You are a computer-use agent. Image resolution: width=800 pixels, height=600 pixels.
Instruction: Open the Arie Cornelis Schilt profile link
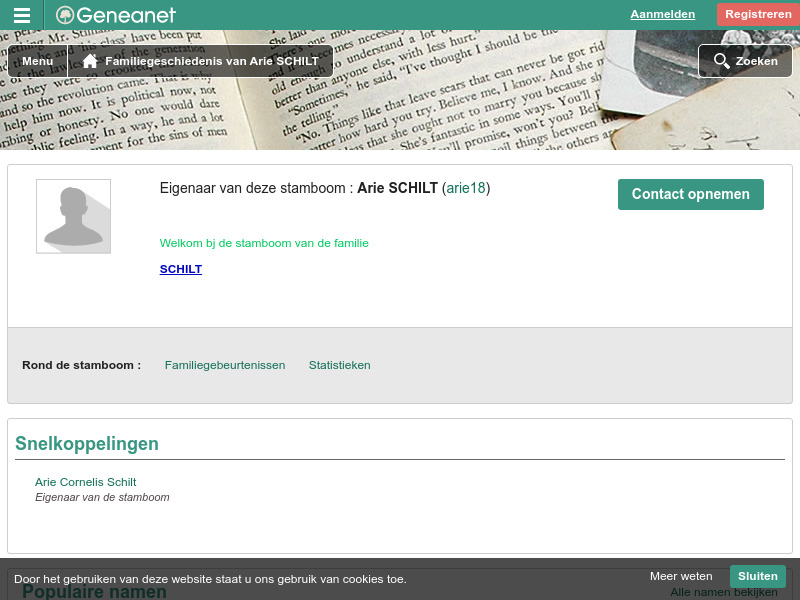(x=85, y=482)
